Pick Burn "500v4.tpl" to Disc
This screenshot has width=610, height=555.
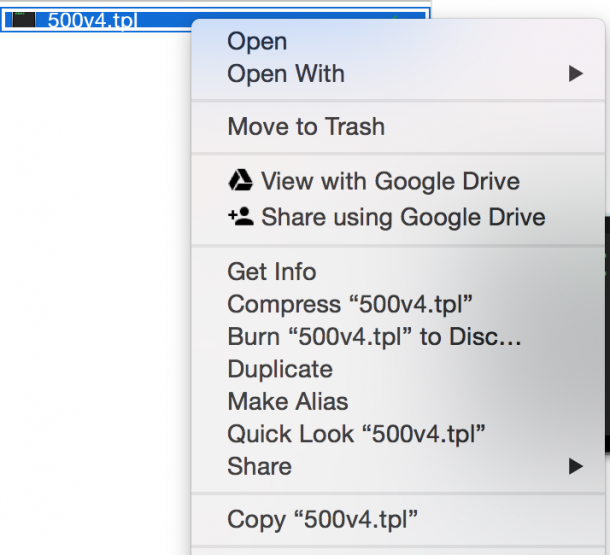[x=374, y=337]
